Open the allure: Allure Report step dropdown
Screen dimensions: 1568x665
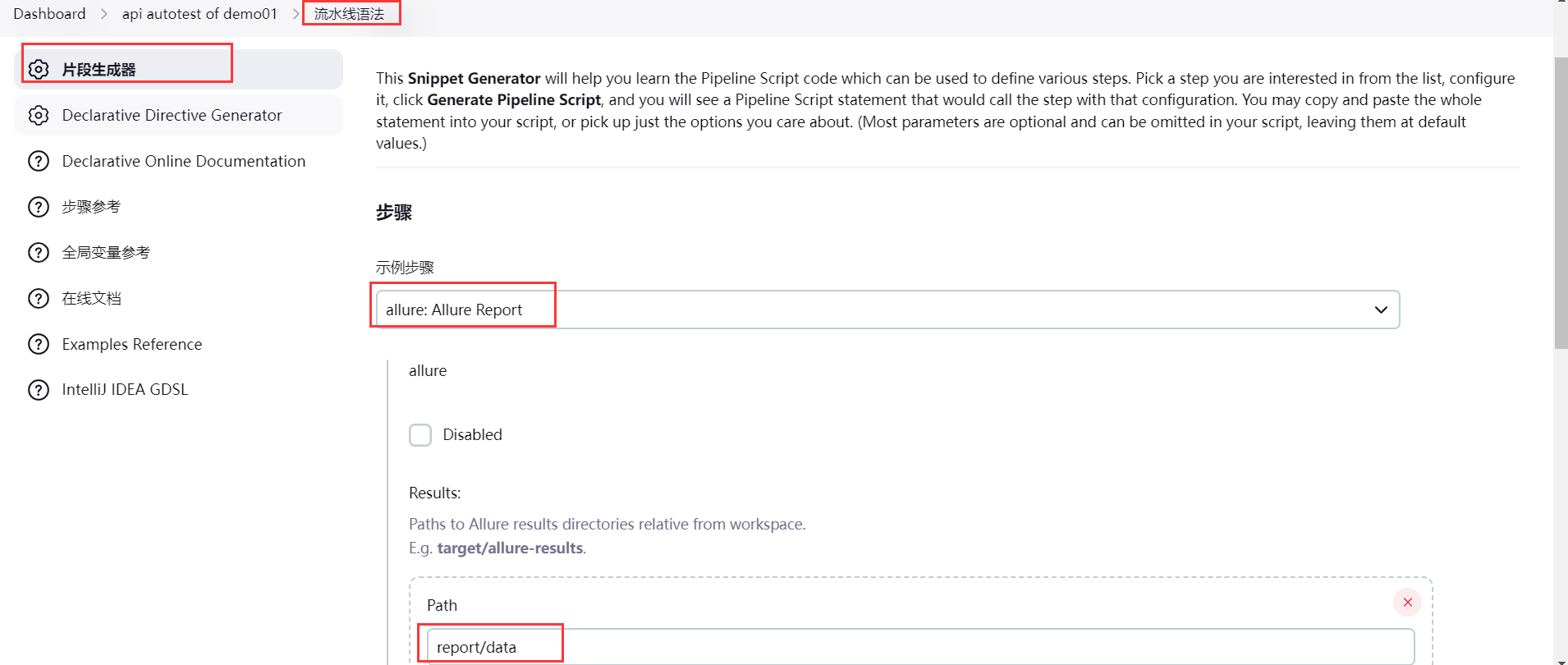(x=887, y=310)
